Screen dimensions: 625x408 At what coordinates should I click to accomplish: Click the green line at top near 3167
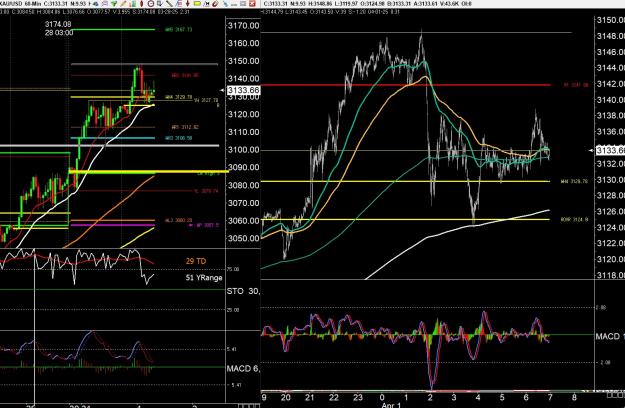(x=112, y=29)
